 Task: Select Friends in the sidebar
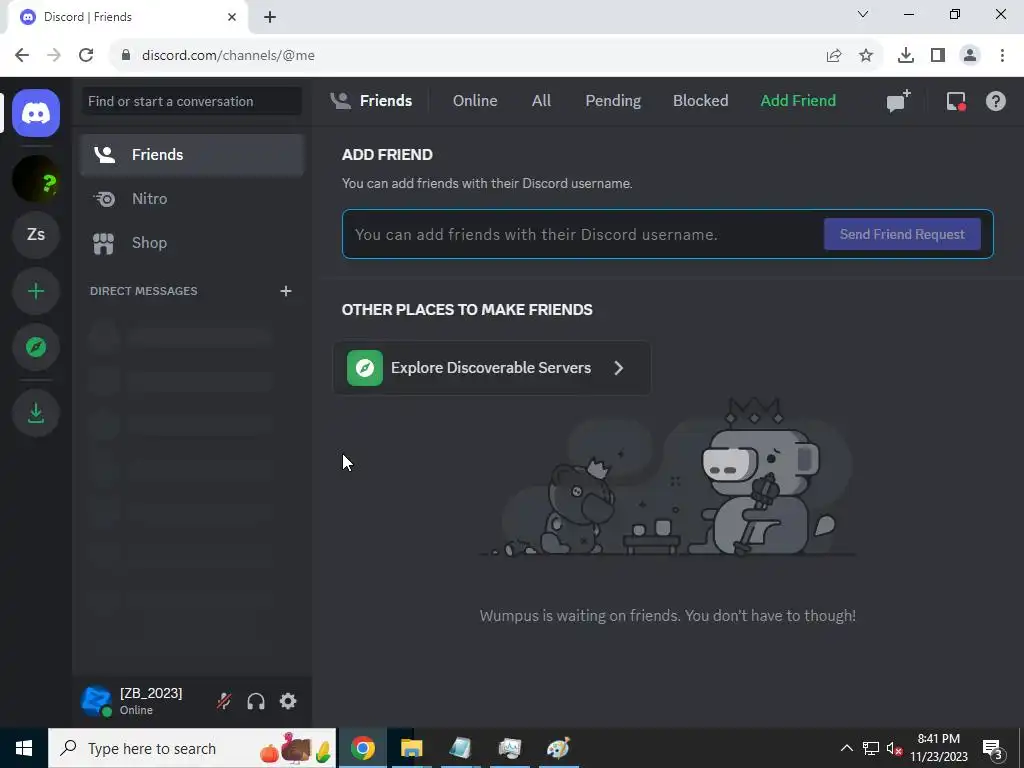click(192, 155)
